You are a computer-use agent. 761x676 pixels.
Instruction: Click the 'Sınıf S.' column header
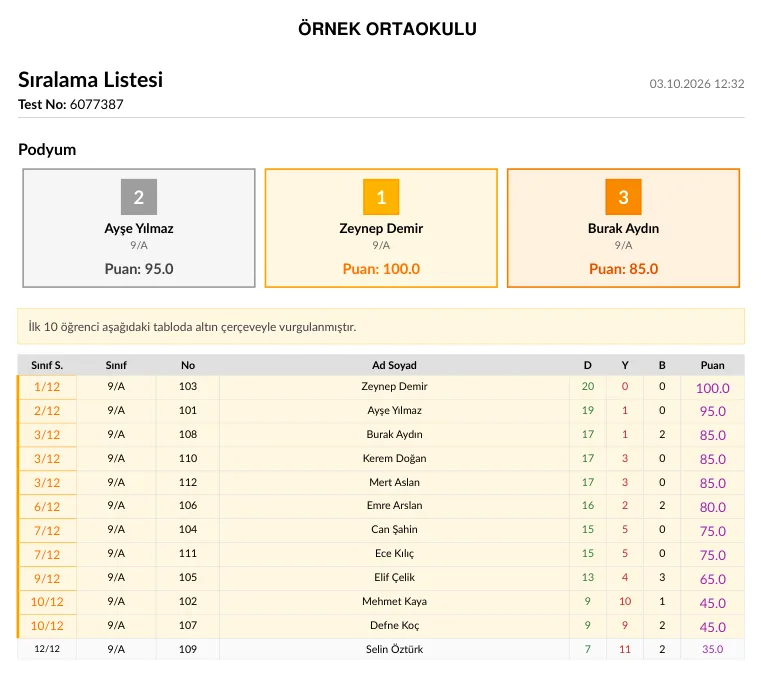pos(47,365)
